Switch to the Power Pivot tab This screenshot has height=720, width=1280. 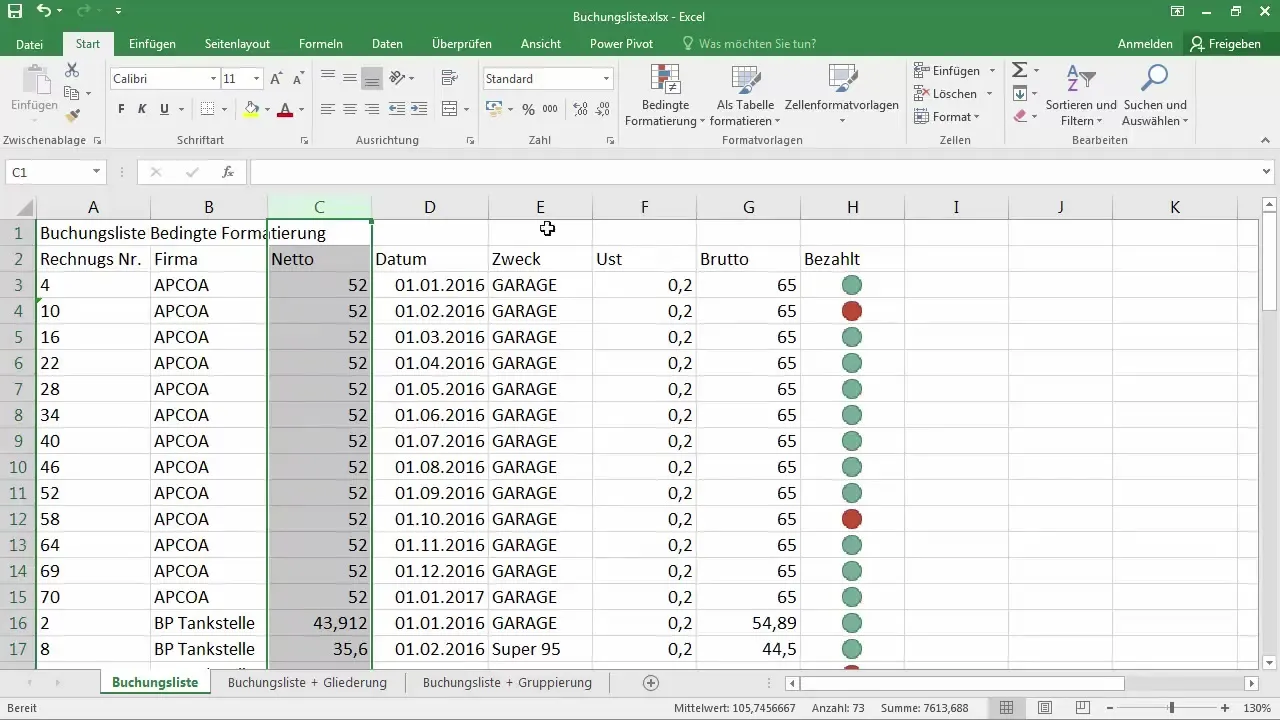click(621, 44)
